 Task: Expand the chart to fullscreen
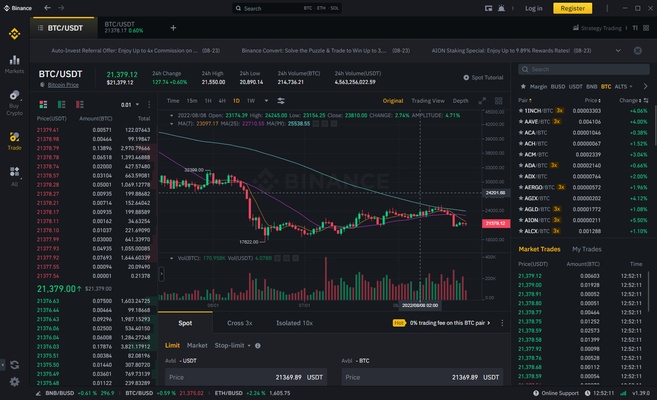[482, 101]
